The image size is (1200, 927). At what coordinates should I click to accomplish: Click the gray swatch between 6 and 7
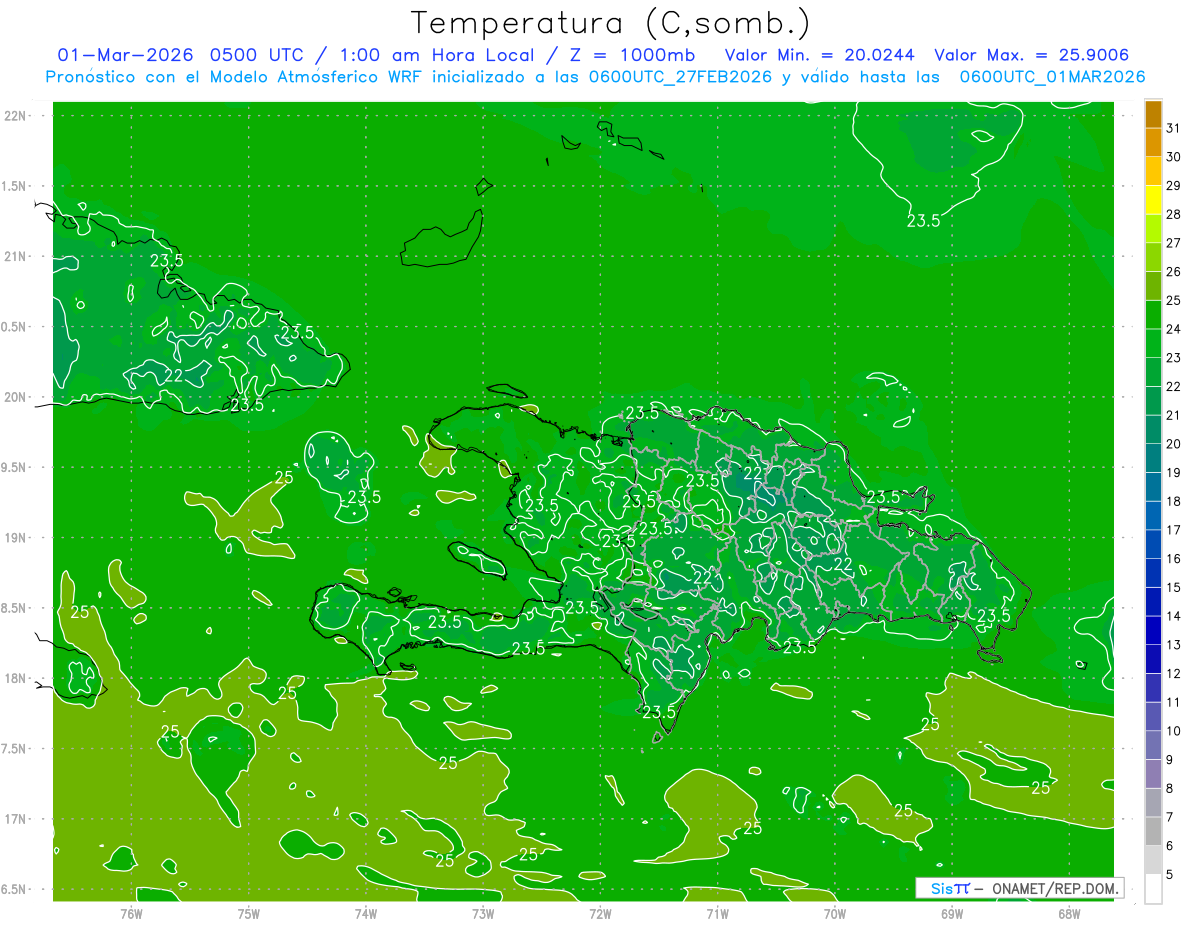pos(1153,831)
